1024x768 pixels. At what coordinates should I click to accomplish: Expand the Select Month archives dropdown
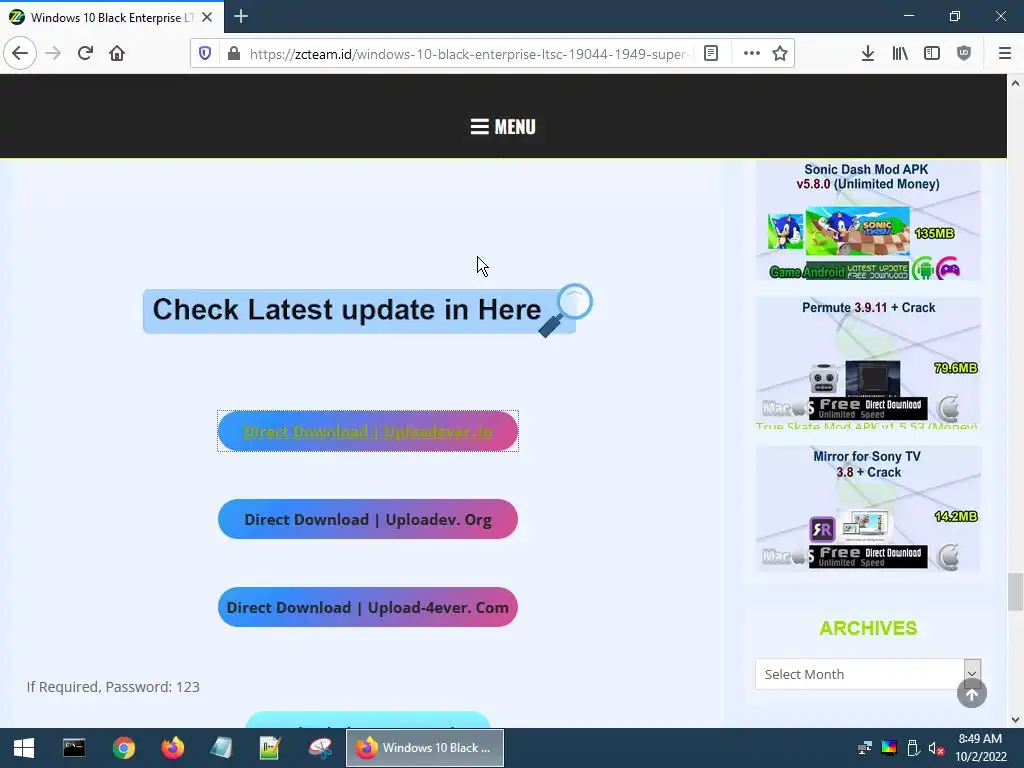[868, 674]
